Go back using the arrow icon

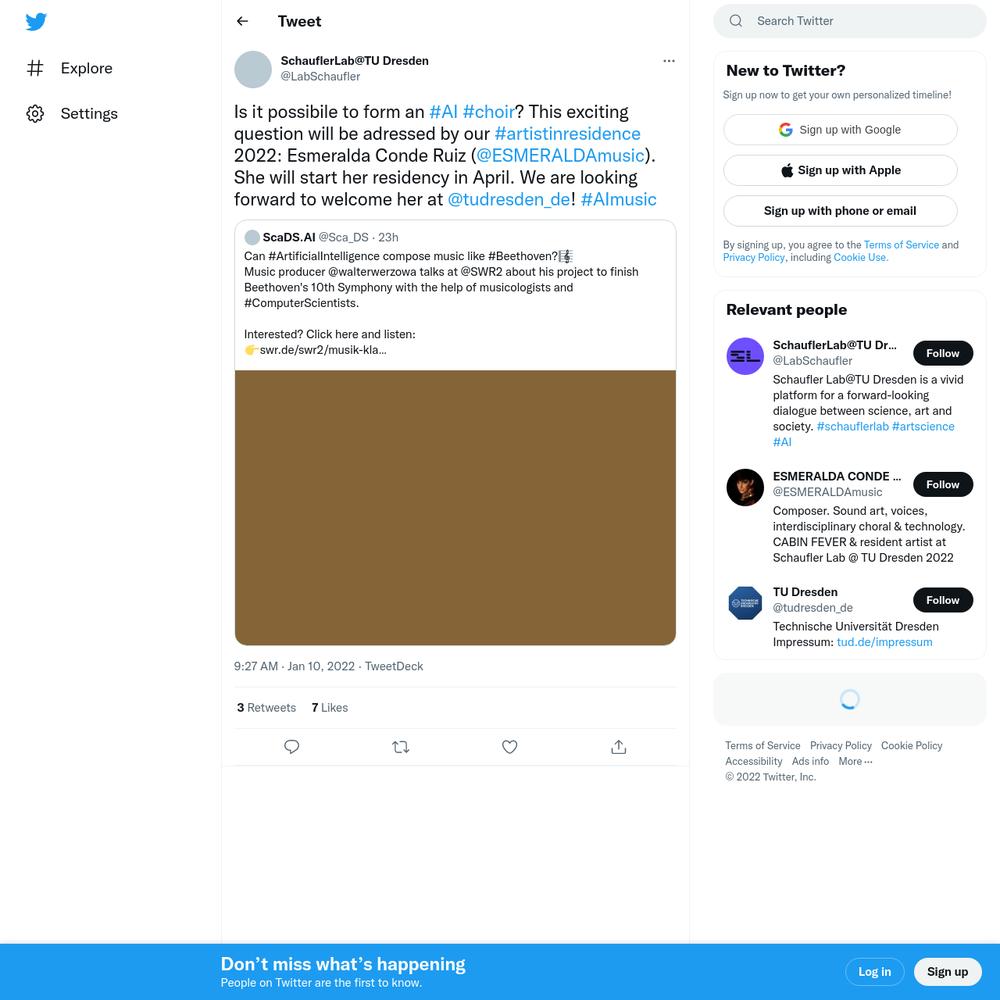click(x=242, y=21)
